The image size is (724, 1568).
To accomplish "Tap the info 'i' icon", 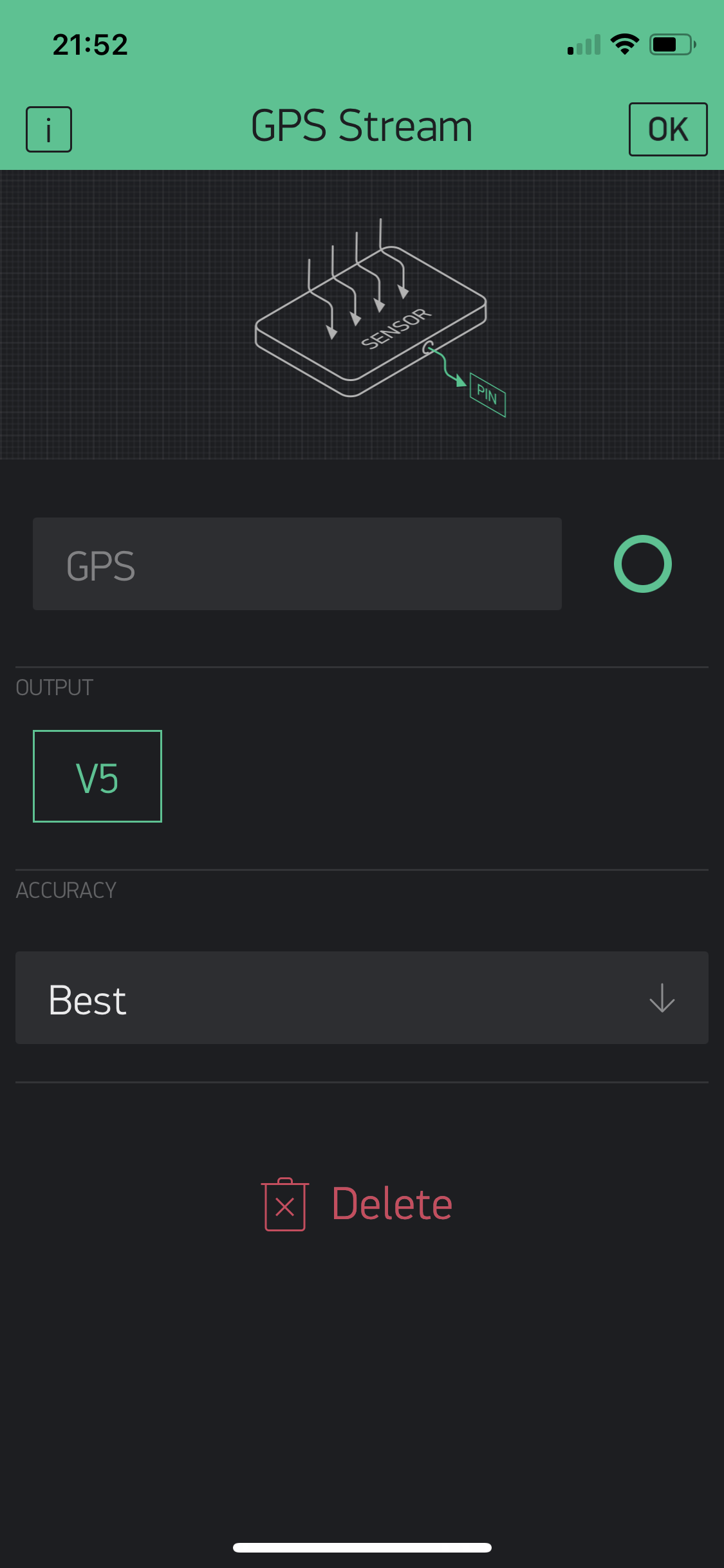I will coord(49,129).
